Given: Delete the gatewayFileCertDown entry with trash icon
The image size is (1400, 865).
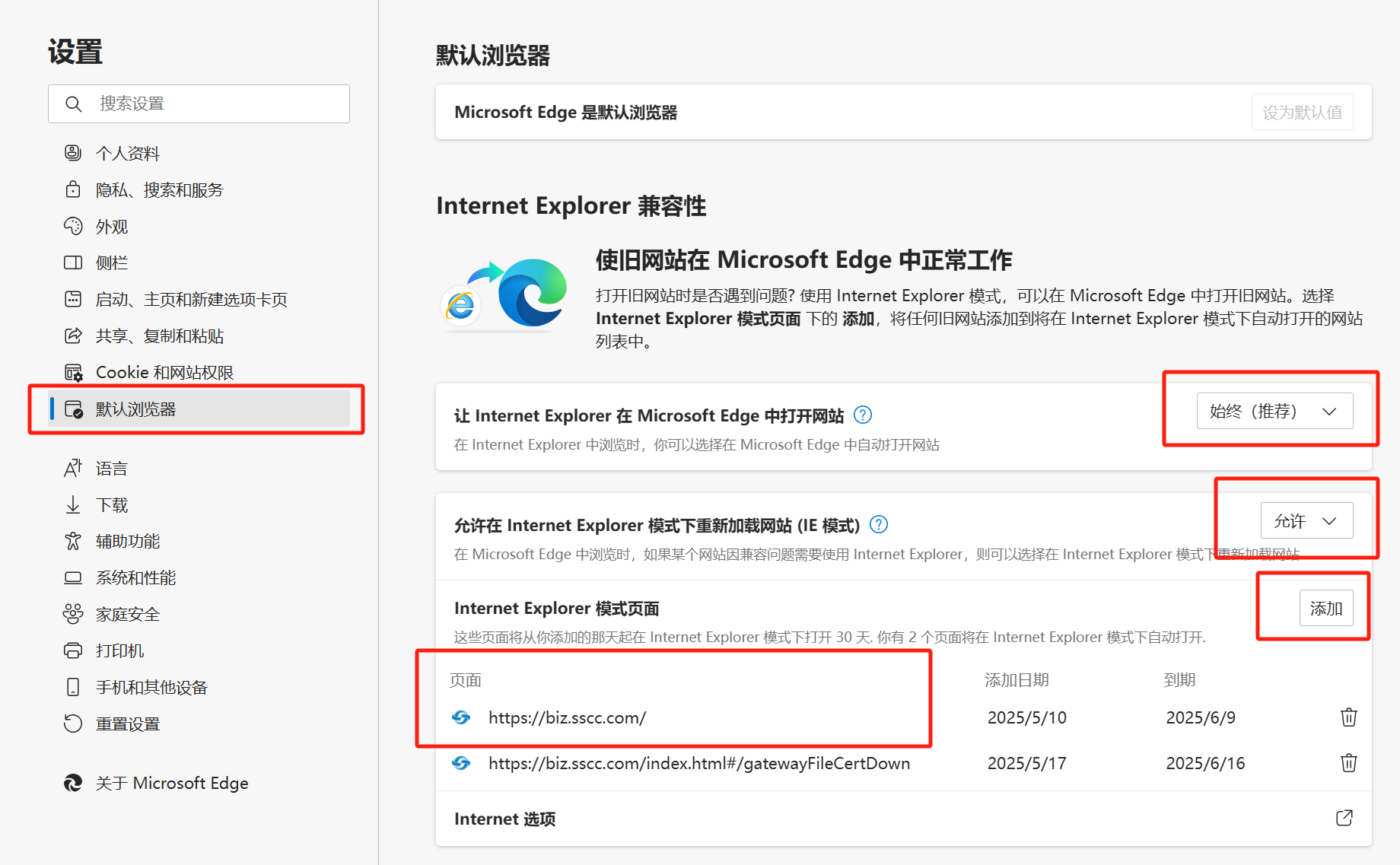Looking at the screenshot, I should (1348, 762).
